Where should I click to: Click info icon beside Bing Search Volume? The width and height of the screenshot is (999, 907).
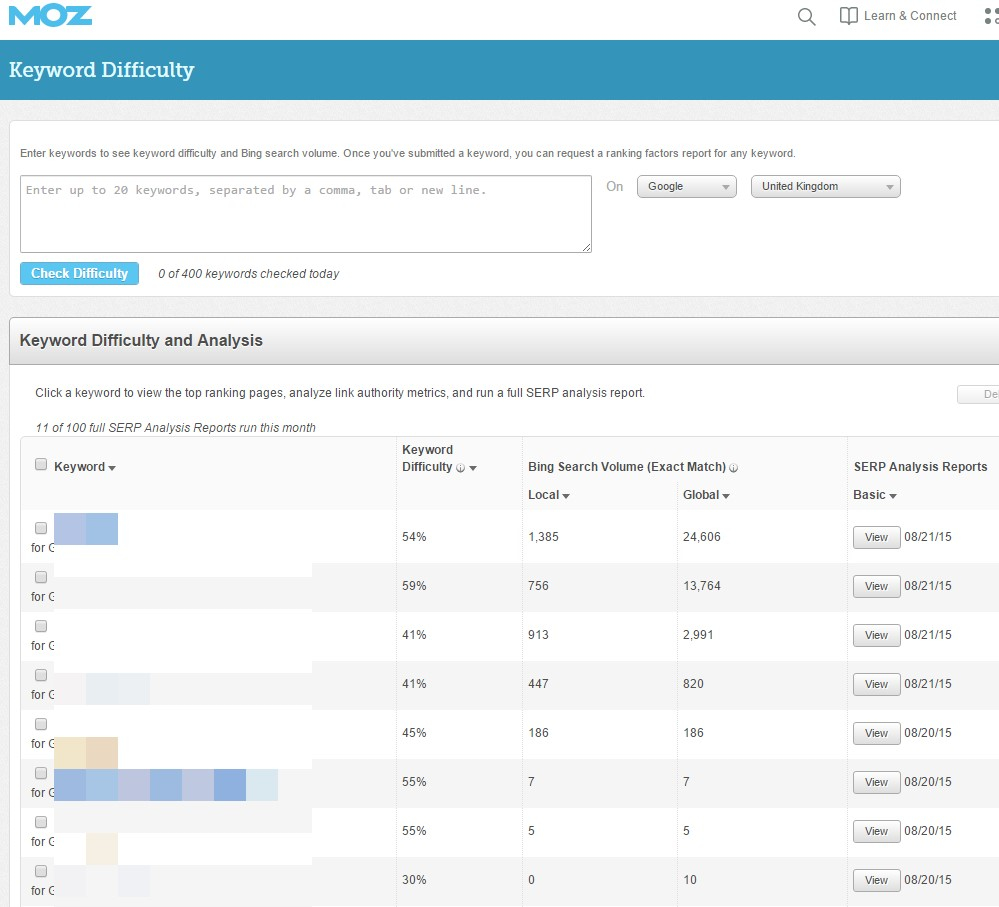click(x=734, y=468)
